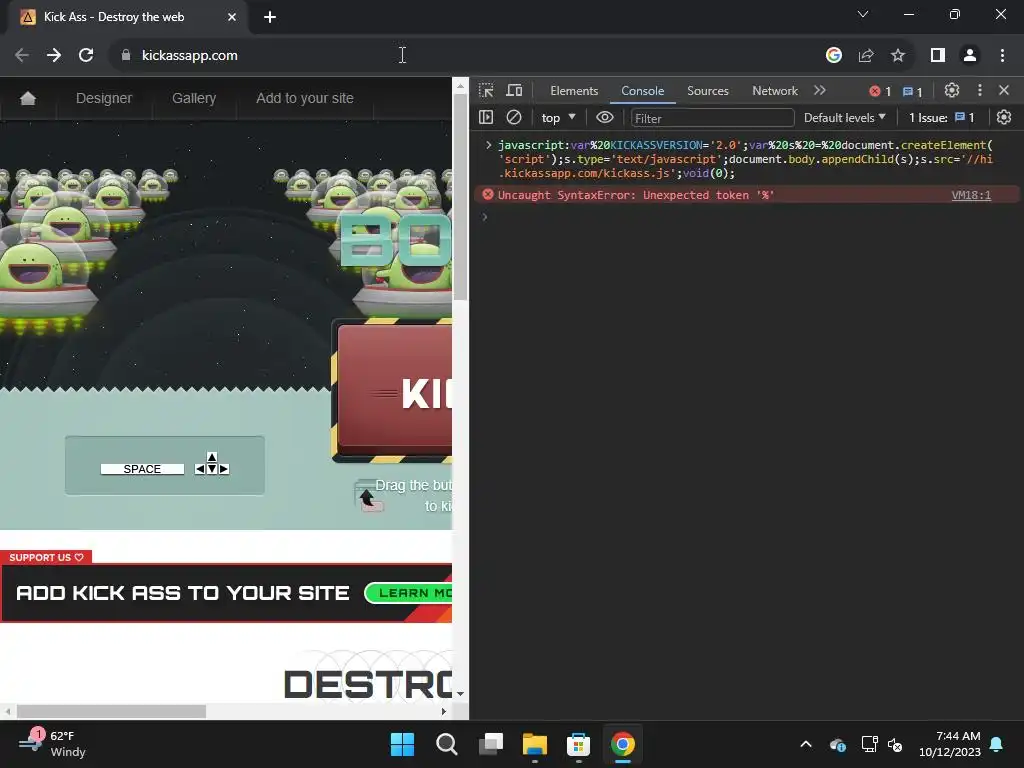This screenshot has height=768, width=1024.
Task: Click the address bar URL
Action: click(189, 56)
